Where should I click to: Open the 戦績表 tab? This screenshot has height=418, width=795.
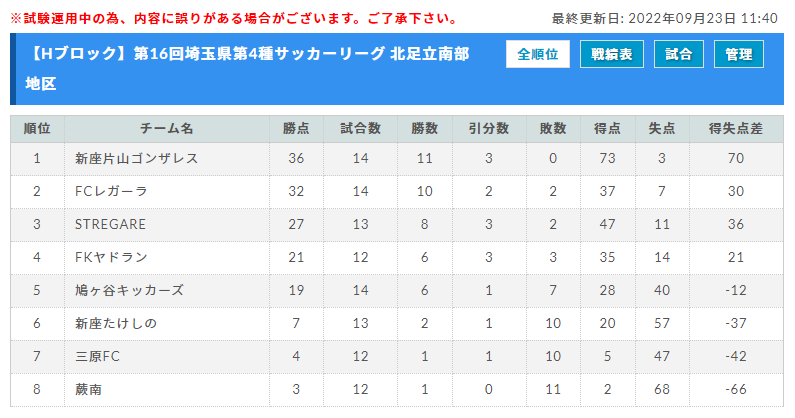(x=611, y=54)
